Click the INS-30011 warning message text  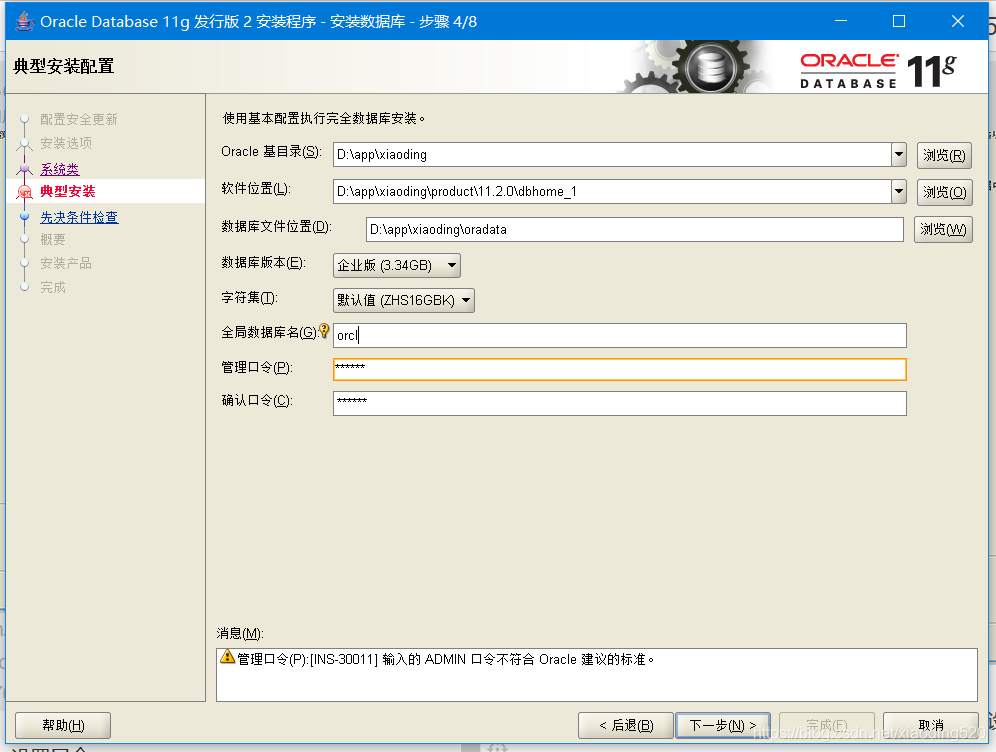coord(446,659)
